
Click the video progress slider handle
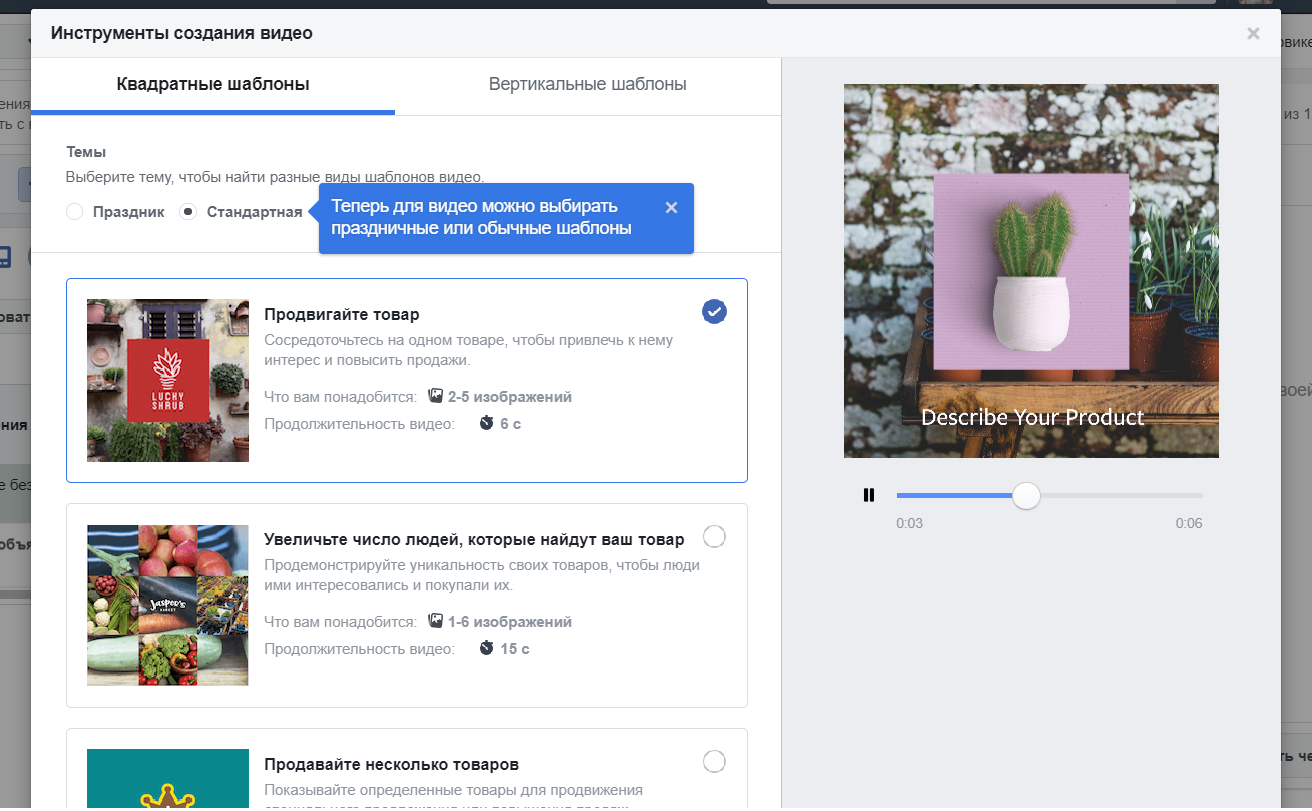click(x=1025, y=495)
